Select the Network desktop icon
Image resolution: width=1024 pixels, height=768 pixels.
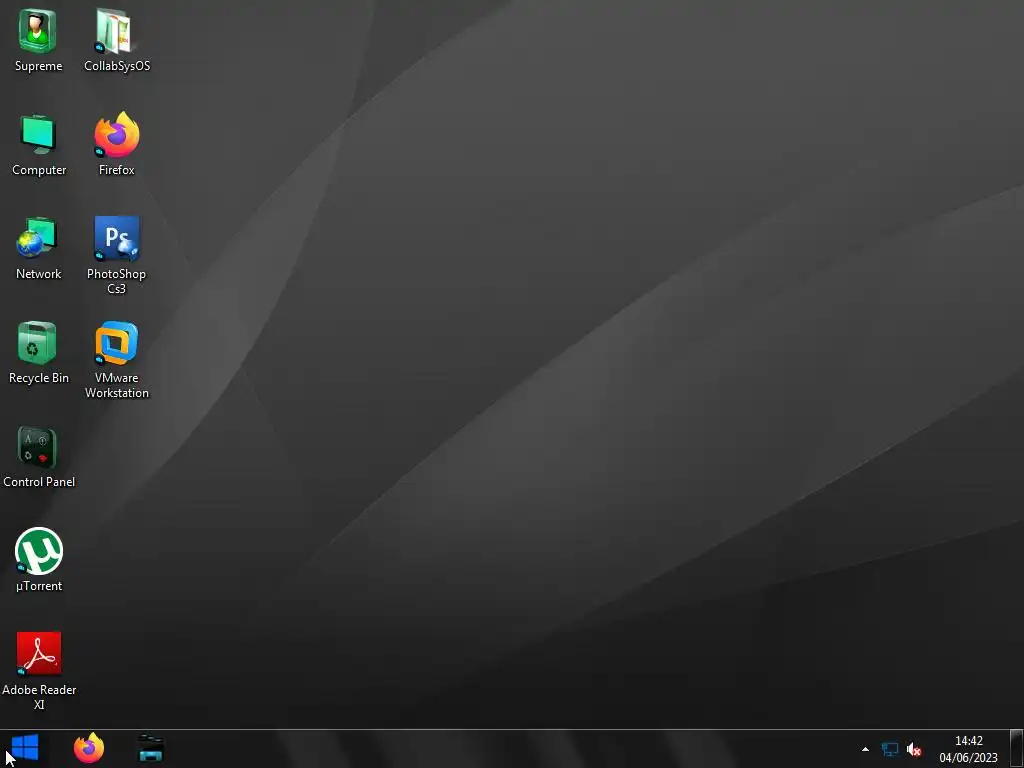click(37, 238)
